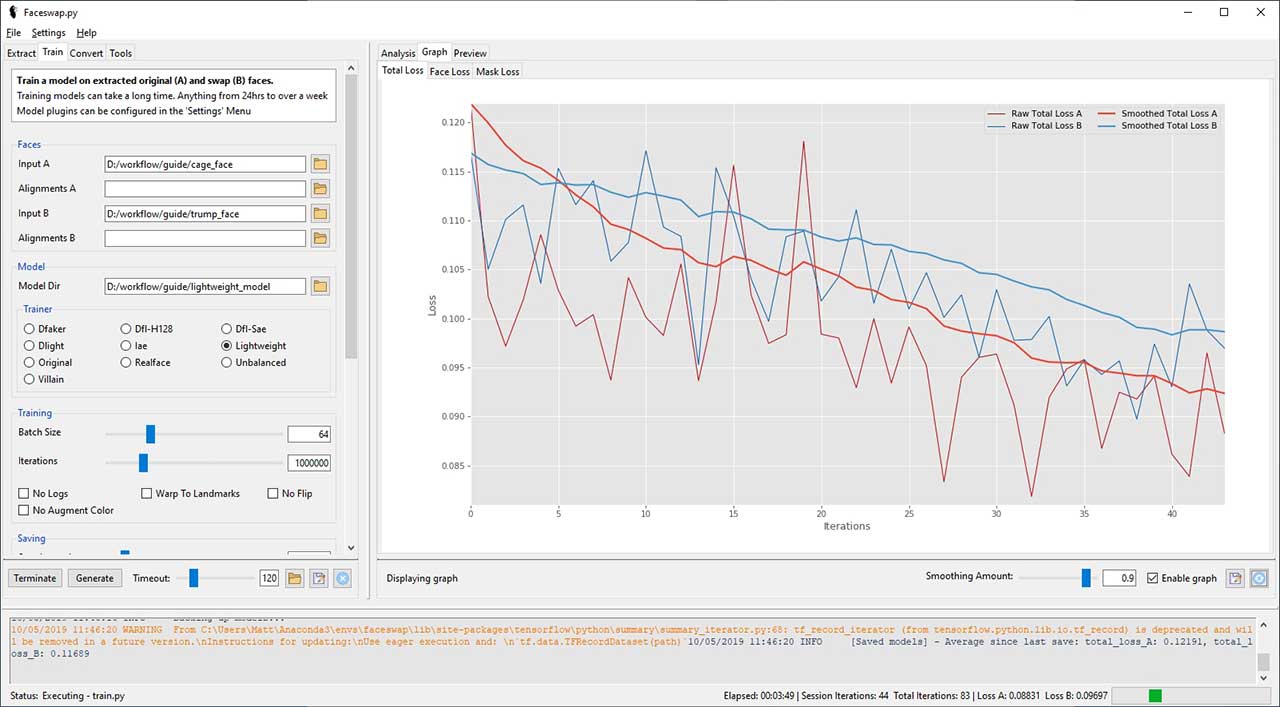Viewport: 1280px width, 707px height.
Task: Click round icon right of graph save
Action: tap(1259, 578)
